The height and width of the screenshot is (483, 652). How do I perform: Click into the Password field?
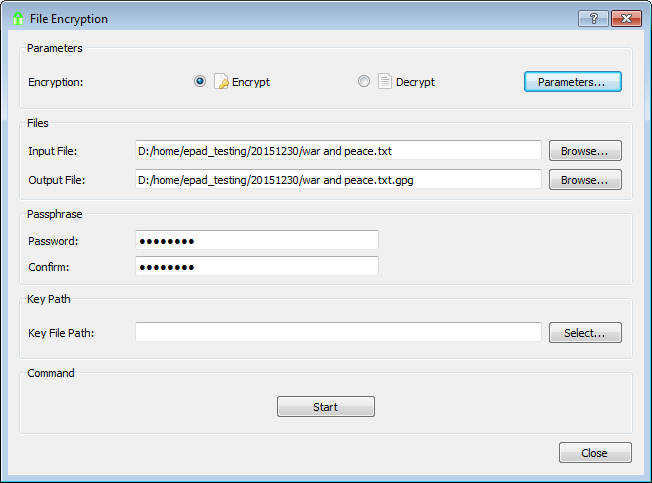pos(257,240)
